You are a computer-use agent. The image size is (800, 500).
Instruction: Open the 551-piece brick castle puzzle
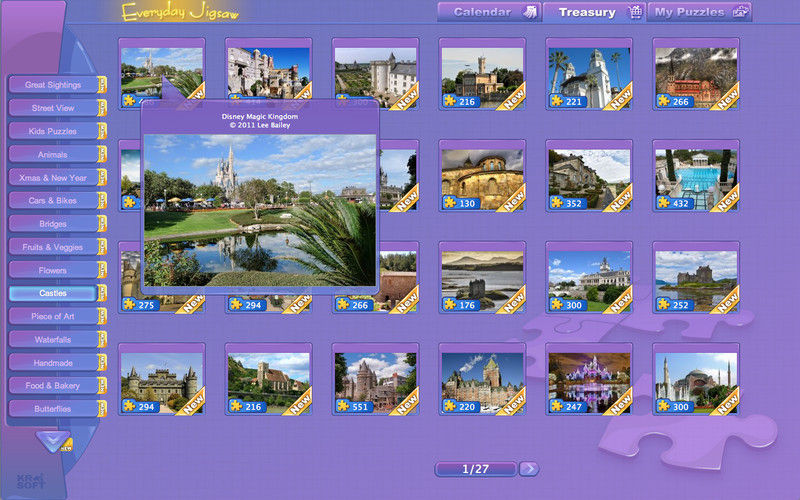pyautogui.click(x=376, y=379)
